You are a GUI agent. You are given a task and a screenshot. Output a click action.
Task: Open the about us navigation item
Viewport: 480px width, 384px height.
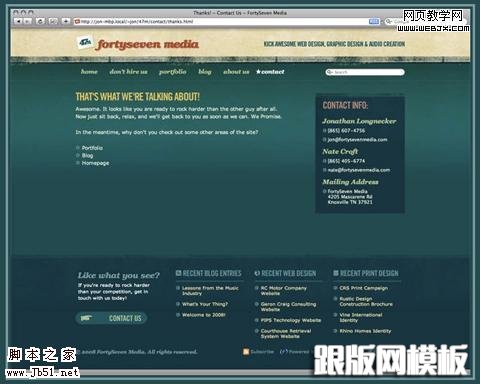click(236, 72)
